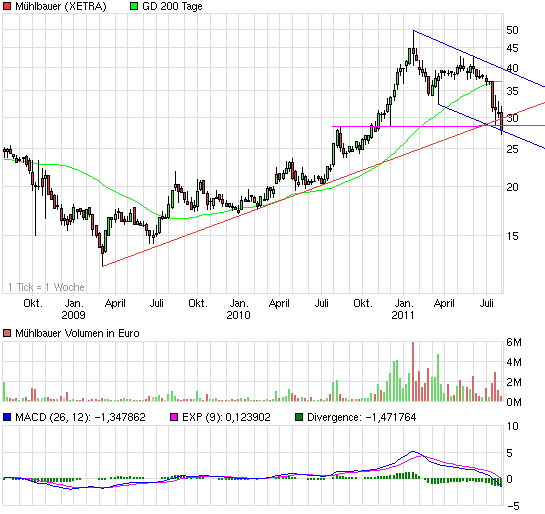Click the price axis label 35
Screen dimensions: 545x514
(x=512, y=91)
